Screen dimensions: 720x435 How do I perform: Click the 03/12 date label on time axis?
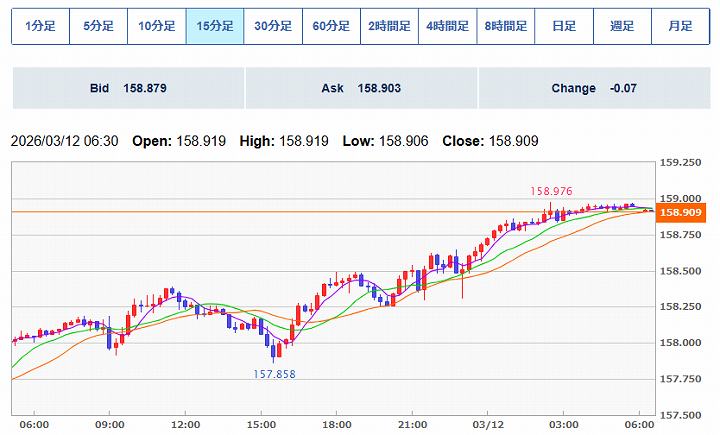pos(500,424)
